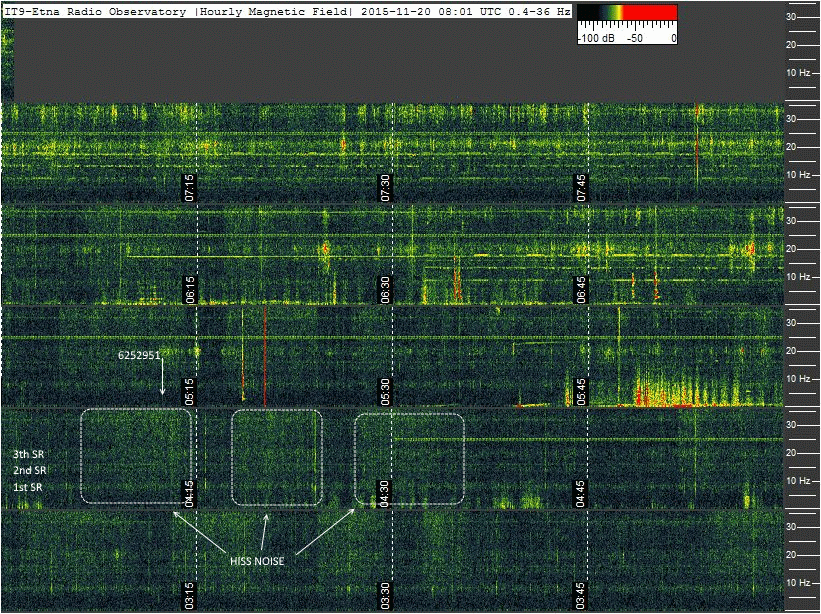Select the 06:15 time marker

pos(189,289)
